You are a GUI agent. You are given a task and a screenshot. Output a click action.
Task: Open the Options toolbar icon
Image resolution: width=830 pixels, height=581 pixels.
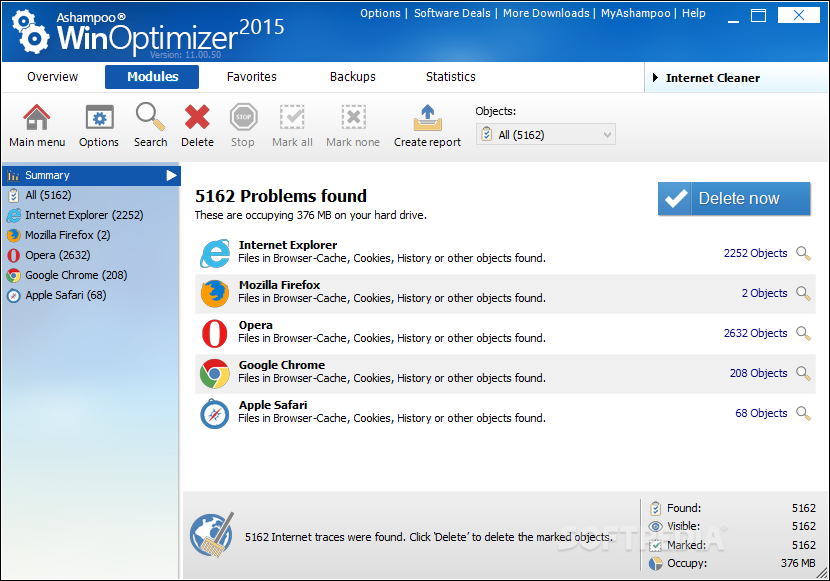tap(100, 117)
